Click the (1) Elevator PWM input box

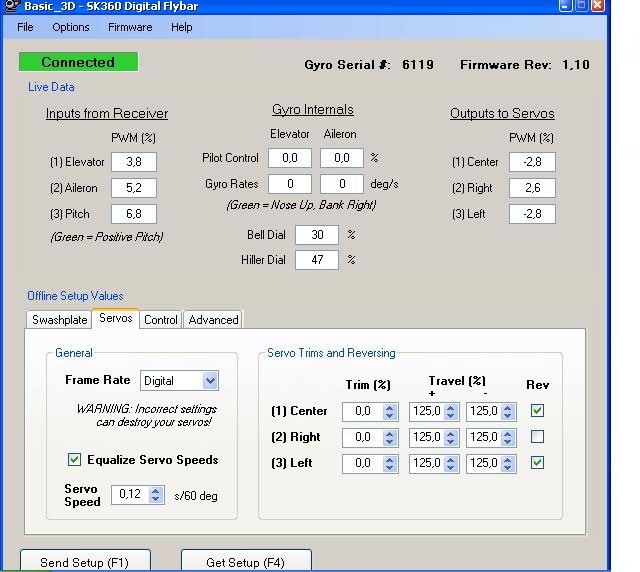tap(134, 162)
